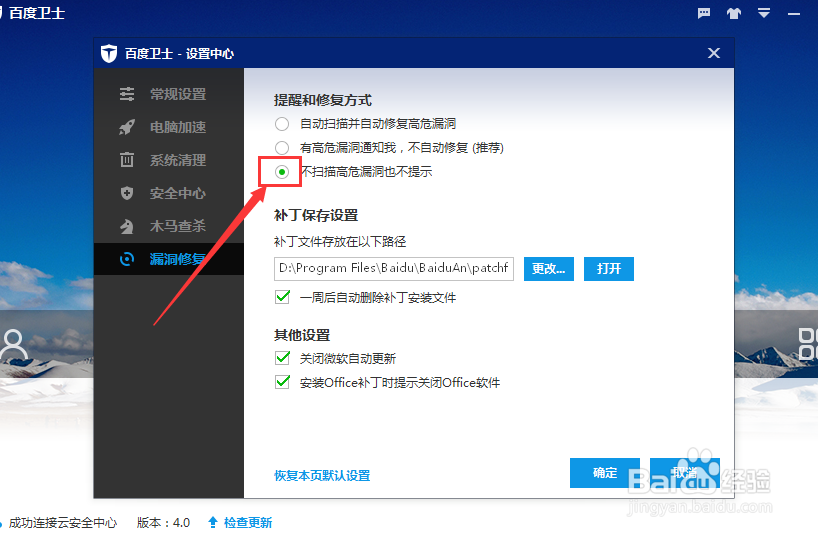Open the main menu dropdown arrow icon
818x535 pixels.
coord(764,13)
